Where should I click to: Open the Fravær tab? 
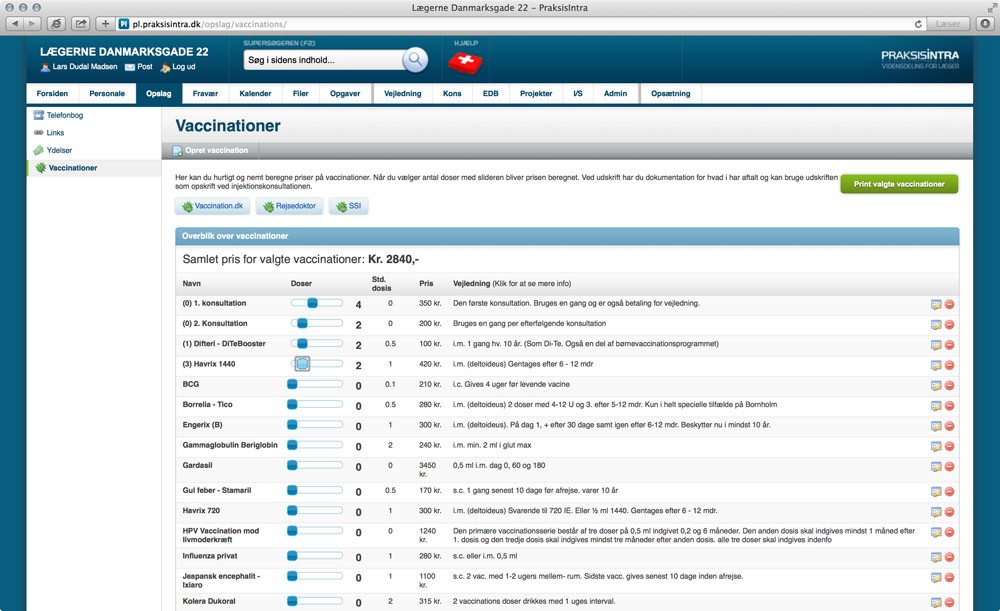click(x=205, y=93)
